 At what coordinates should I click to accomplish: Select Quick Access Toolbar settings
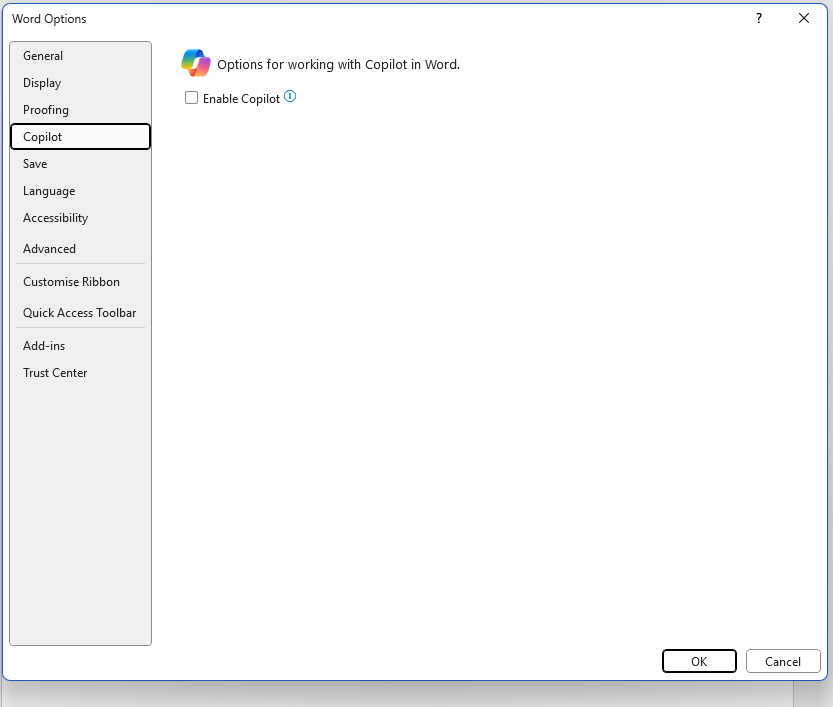[81, 313]
